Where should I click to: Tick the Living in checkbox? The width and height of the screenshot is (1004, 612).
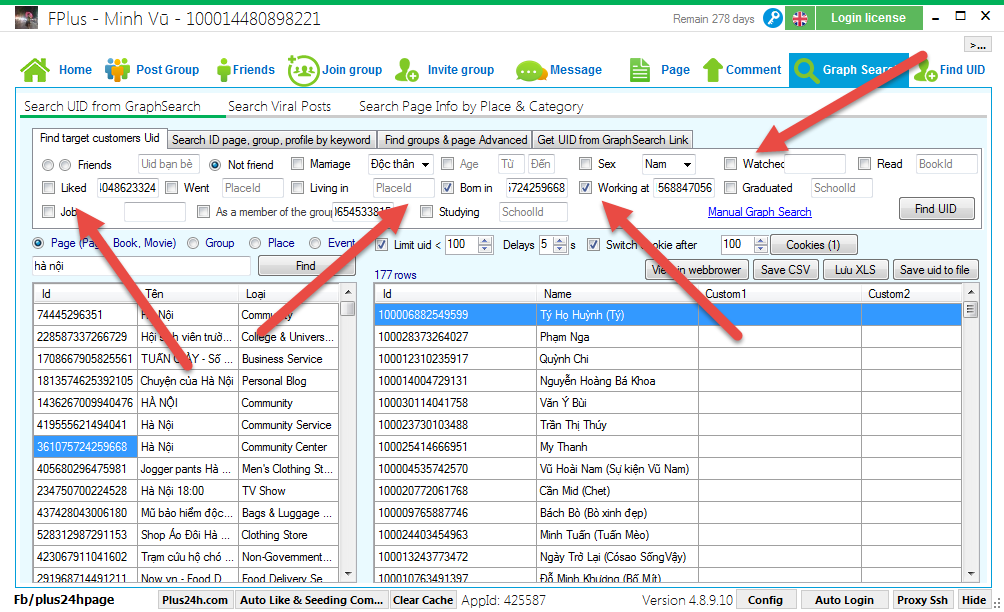coord(297,188)
